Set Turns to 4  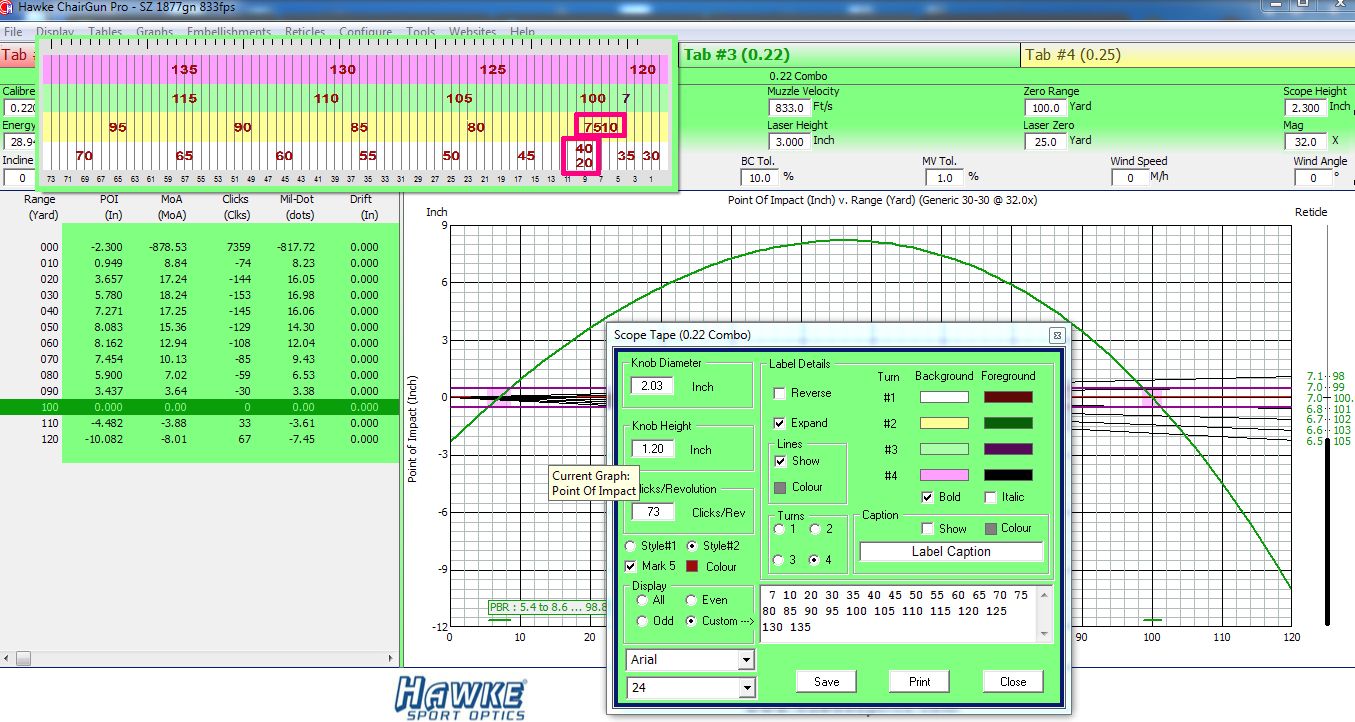pyautogui.click(x=815, y=559)
